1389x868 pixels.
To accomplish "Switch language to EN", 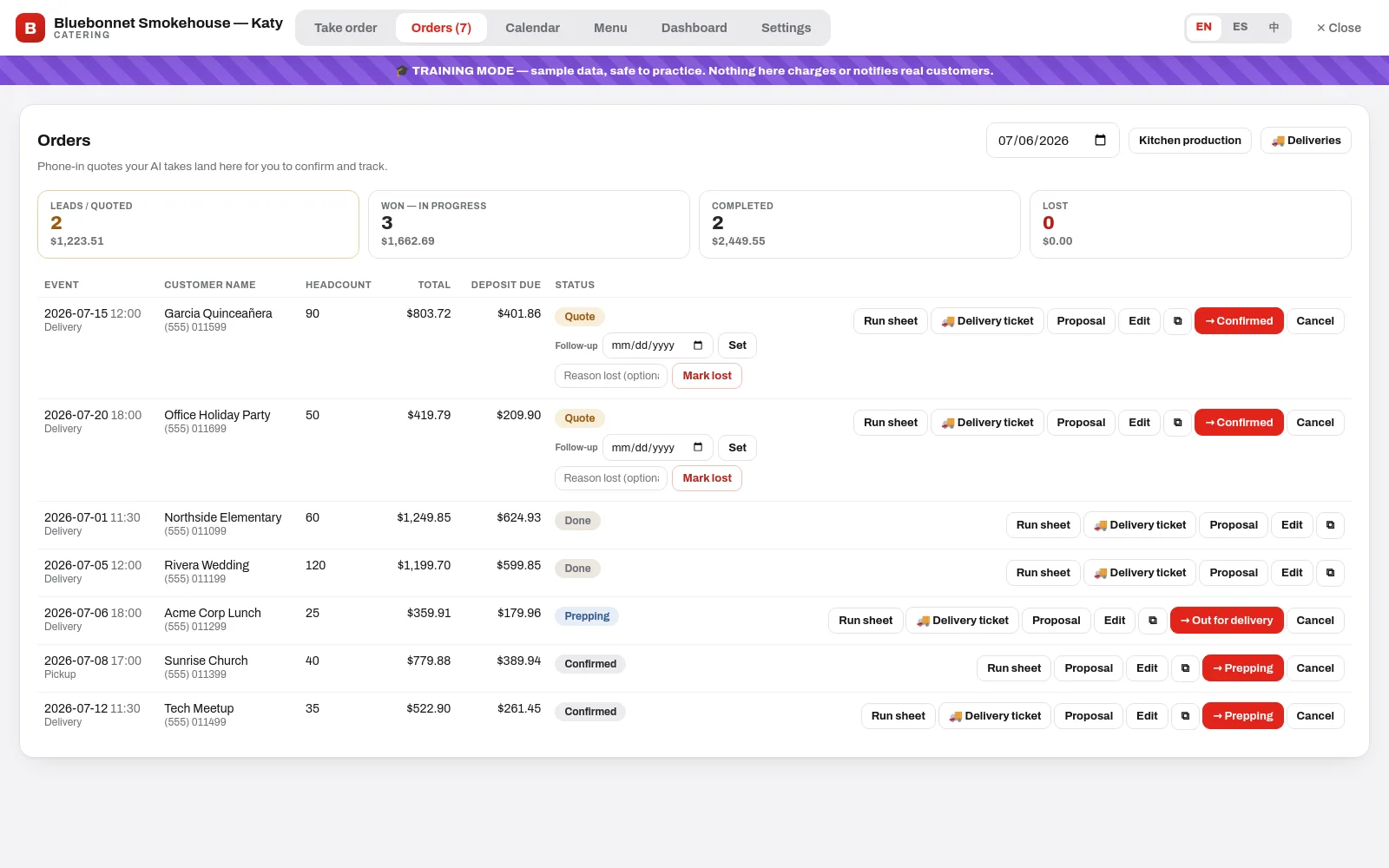I will [1203, 27].
